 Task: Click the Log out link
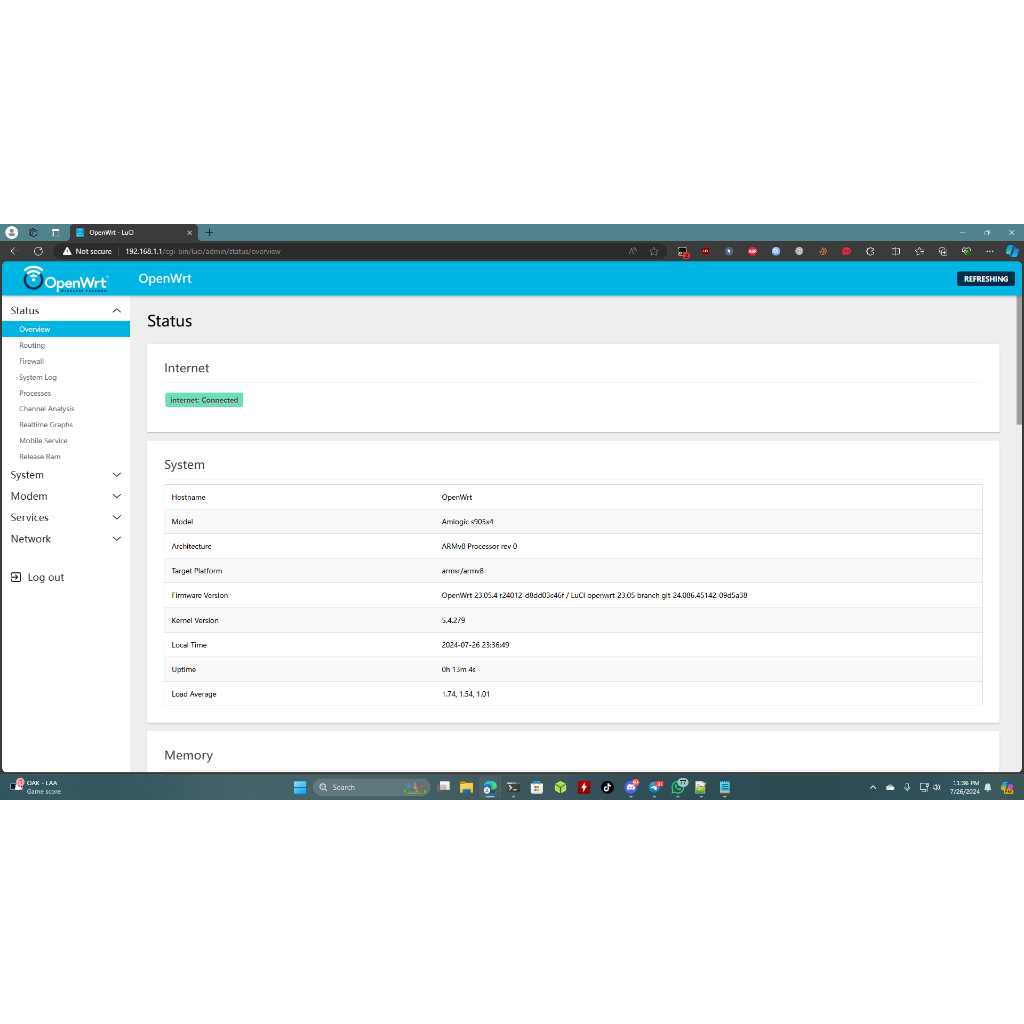pos(46,577)
